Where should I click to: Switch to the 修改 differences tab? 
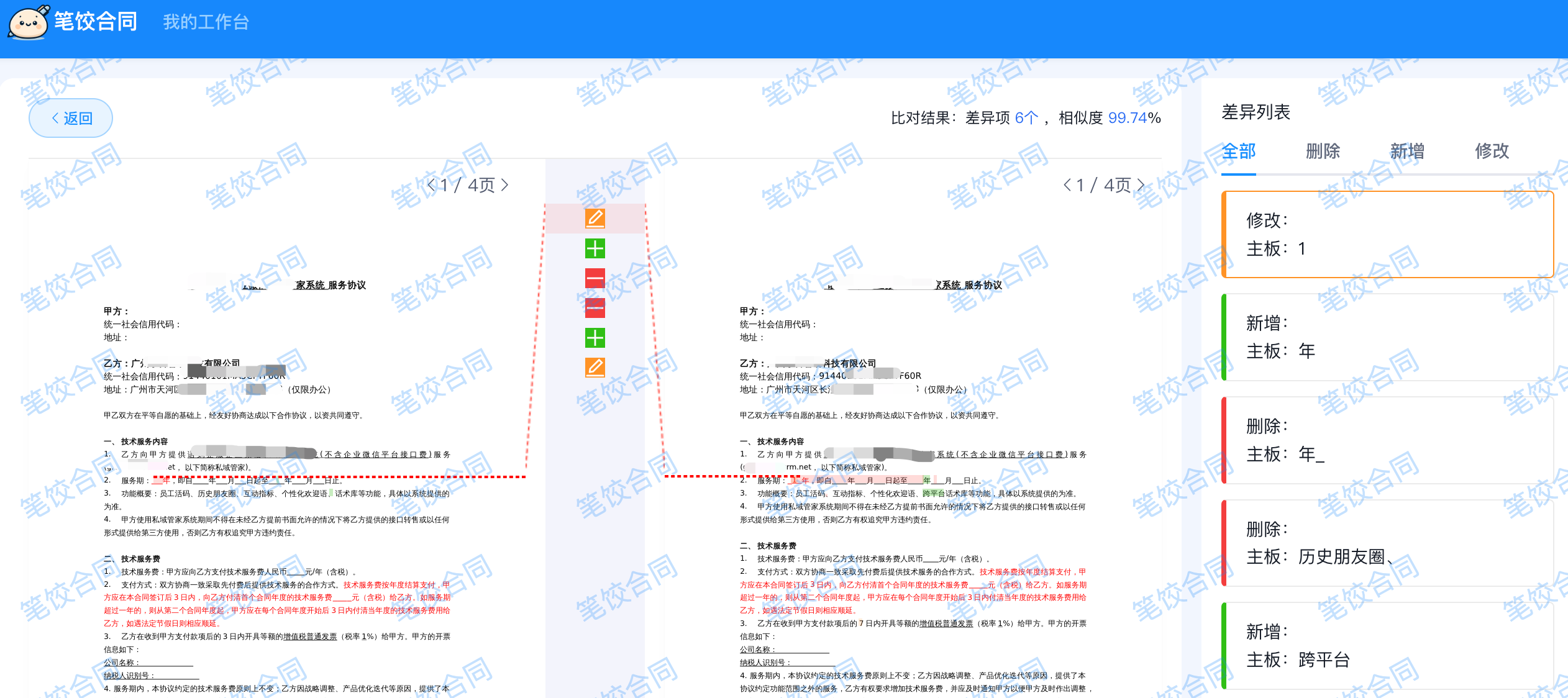(x=1492, y=152)
